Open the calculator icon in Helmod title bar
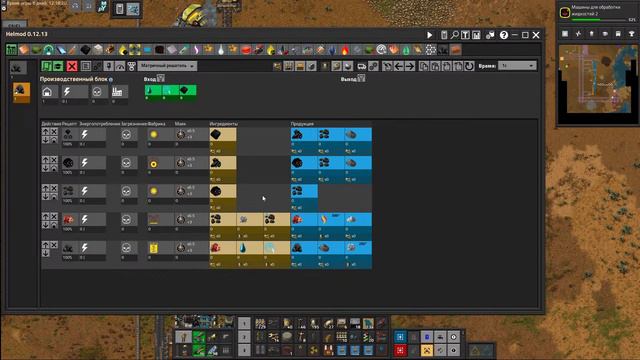The width and height of the screenshot is (640, 360). pos(444,35)
